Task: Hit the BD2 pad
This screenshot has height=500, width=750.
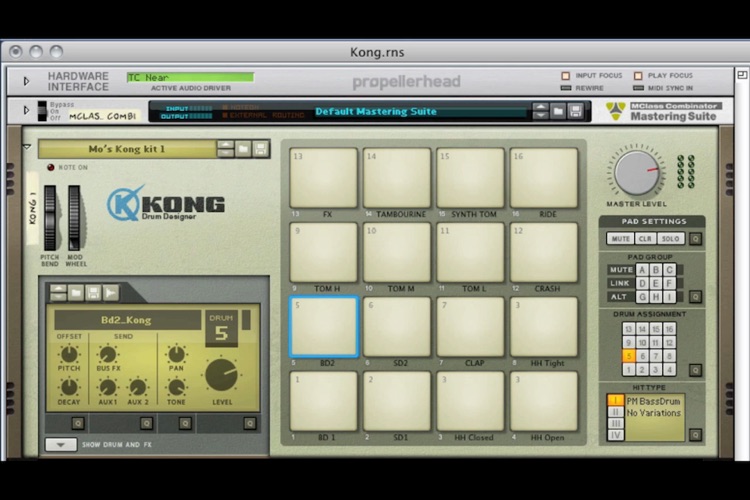Action: [323, 327]
